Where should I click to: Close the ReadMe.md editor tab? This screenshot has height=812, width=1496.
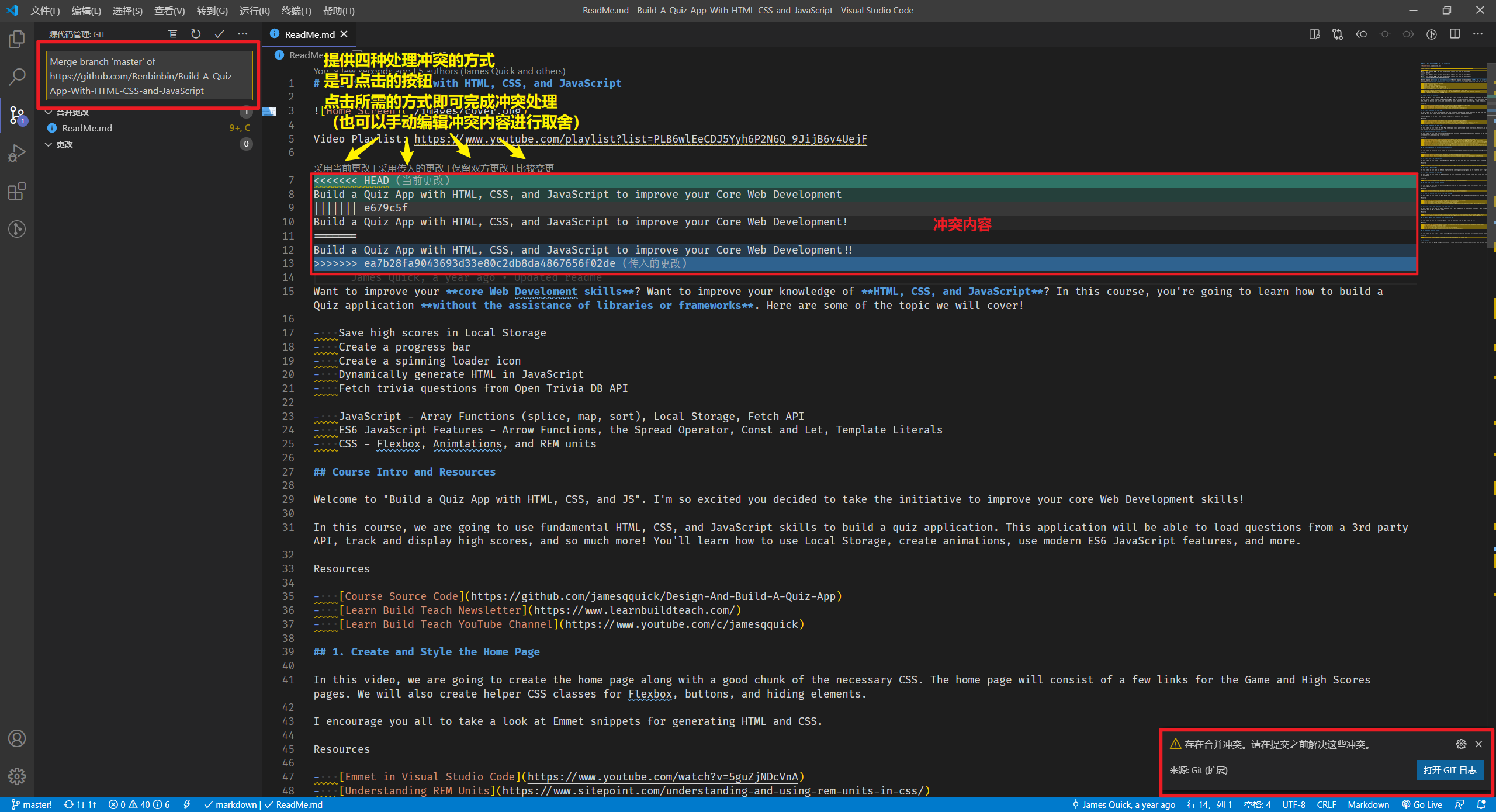click(x=344, y=34)
